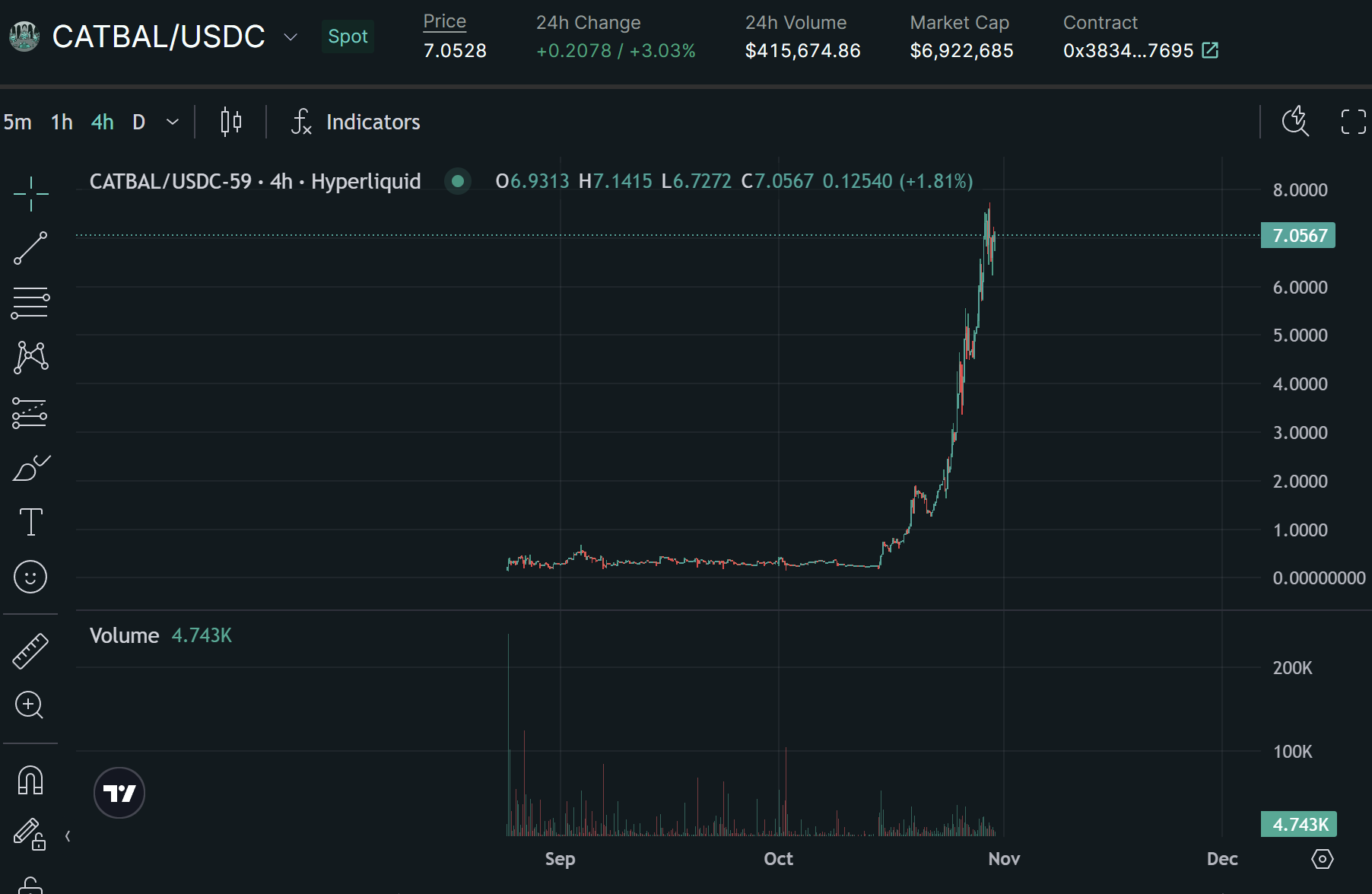Click the Market Cap value $6,922,685

point(961,50)
